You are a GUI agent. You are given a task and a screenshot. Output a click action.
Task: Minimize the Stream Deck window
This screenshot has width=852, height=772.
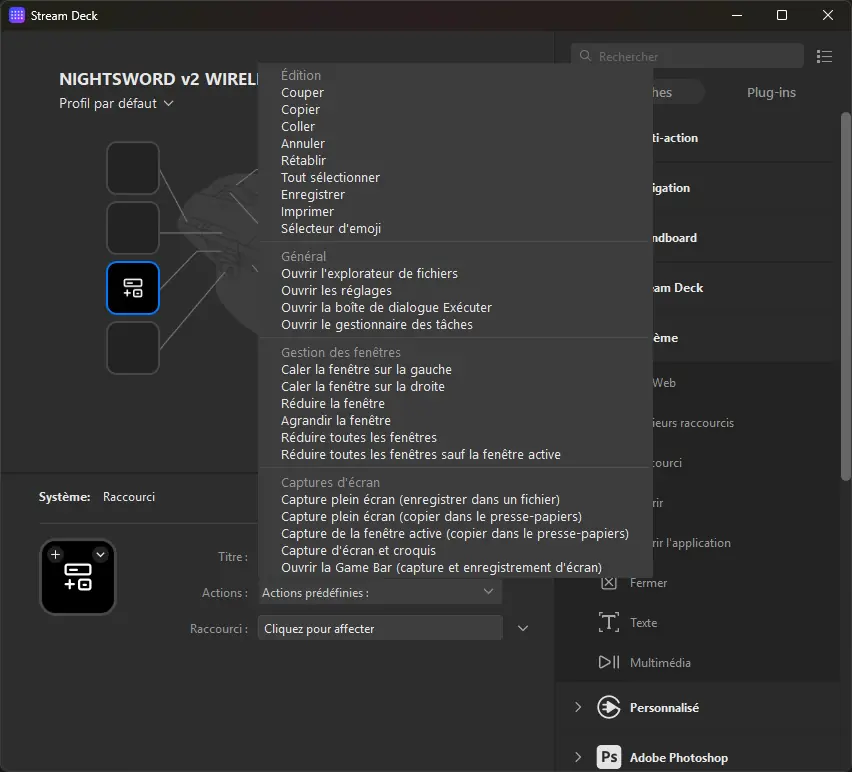(x=737, y=15)
